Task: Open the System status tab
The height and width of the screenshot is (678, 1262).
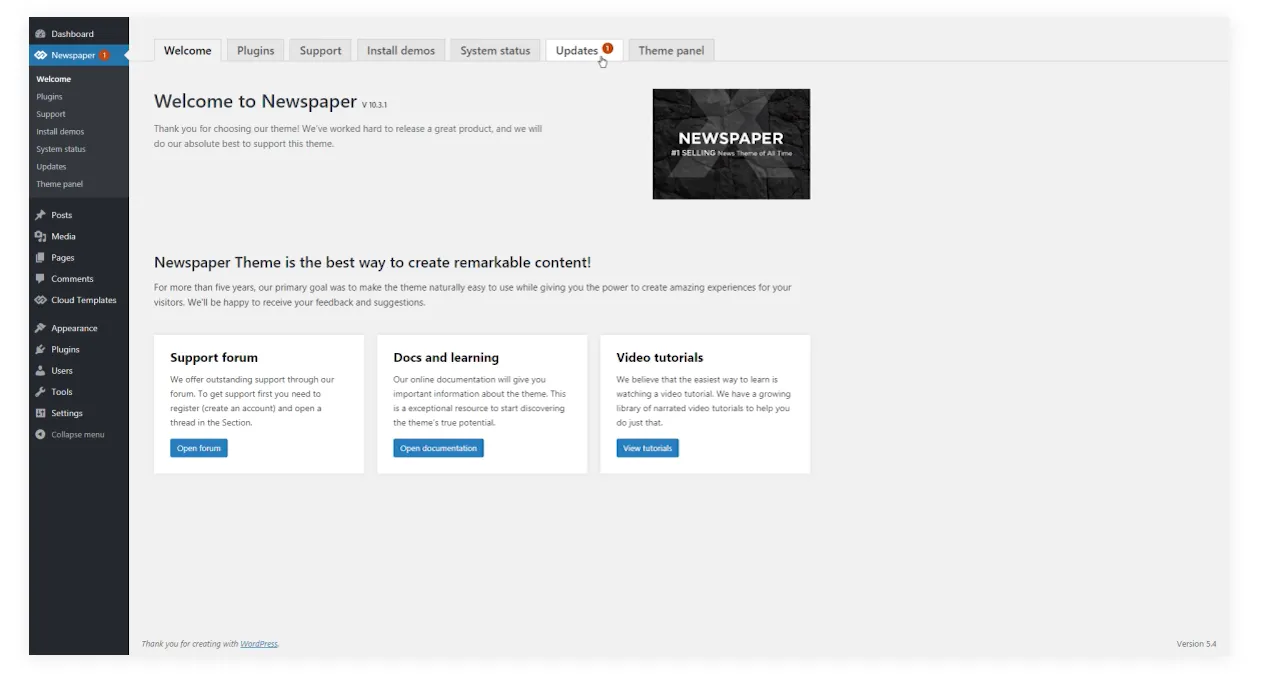Action: [x=495, y=50]
